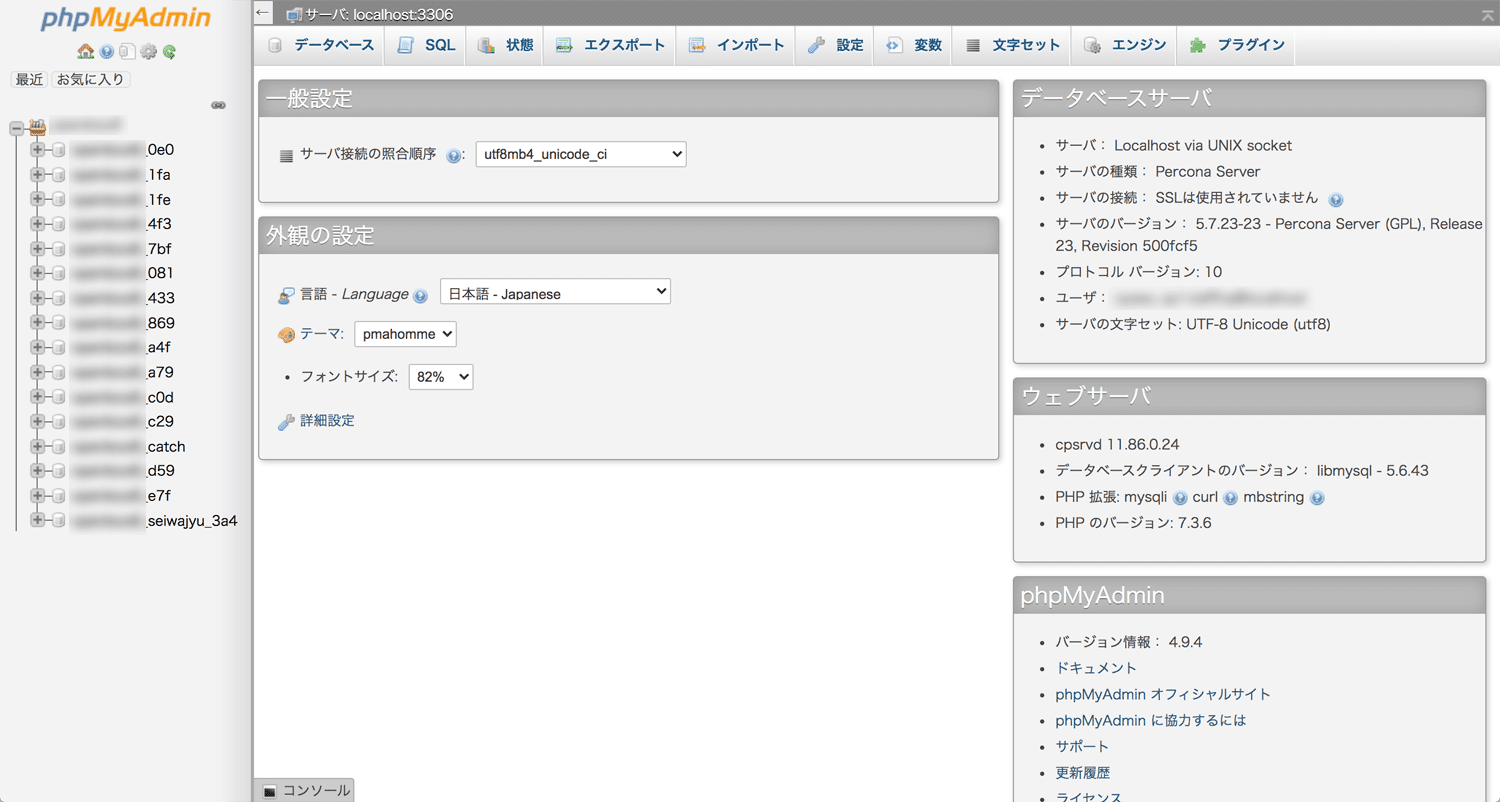Viewport: 1500px width, 802px height.
Task: Click database icon of the catch entry
Action: tap(59, 447)
